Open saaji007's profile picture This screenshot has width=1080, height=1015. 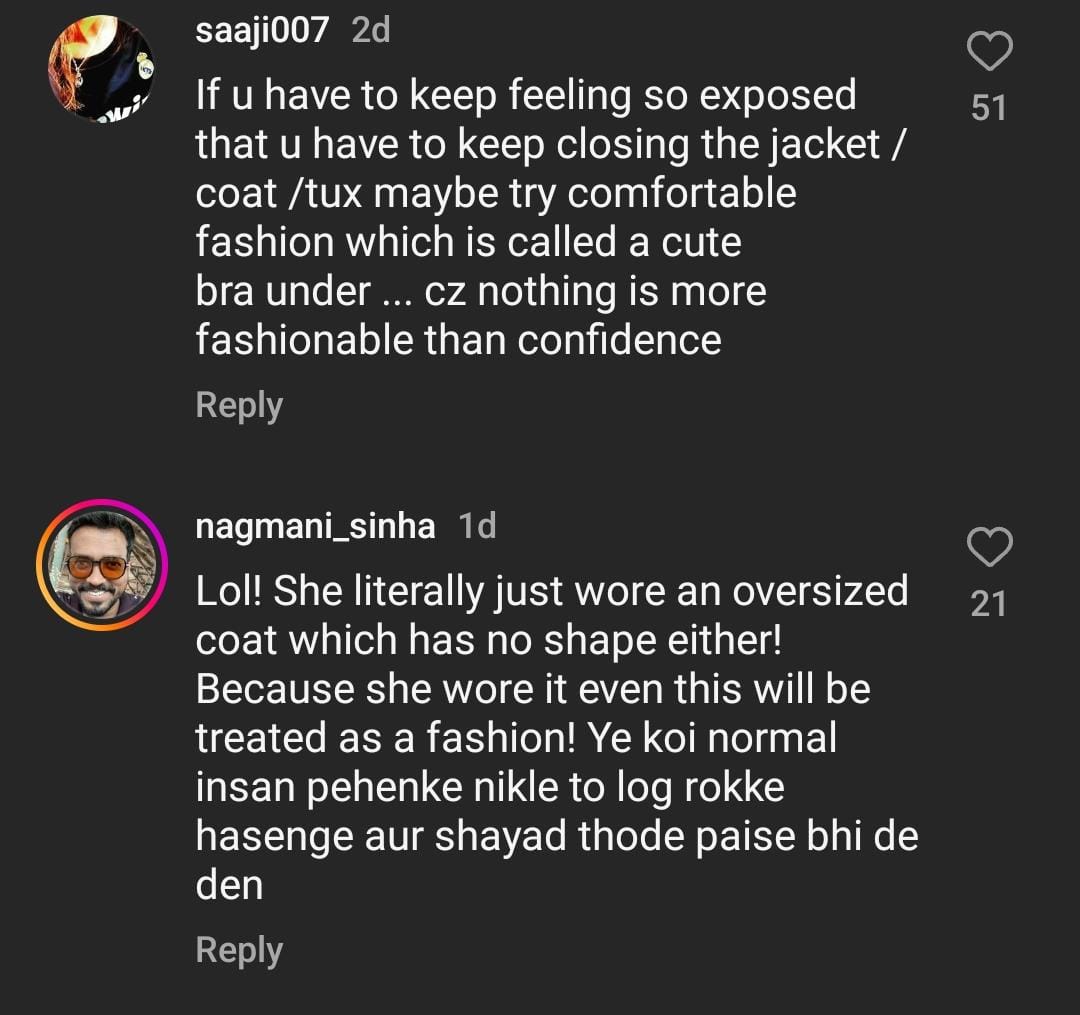101,70
